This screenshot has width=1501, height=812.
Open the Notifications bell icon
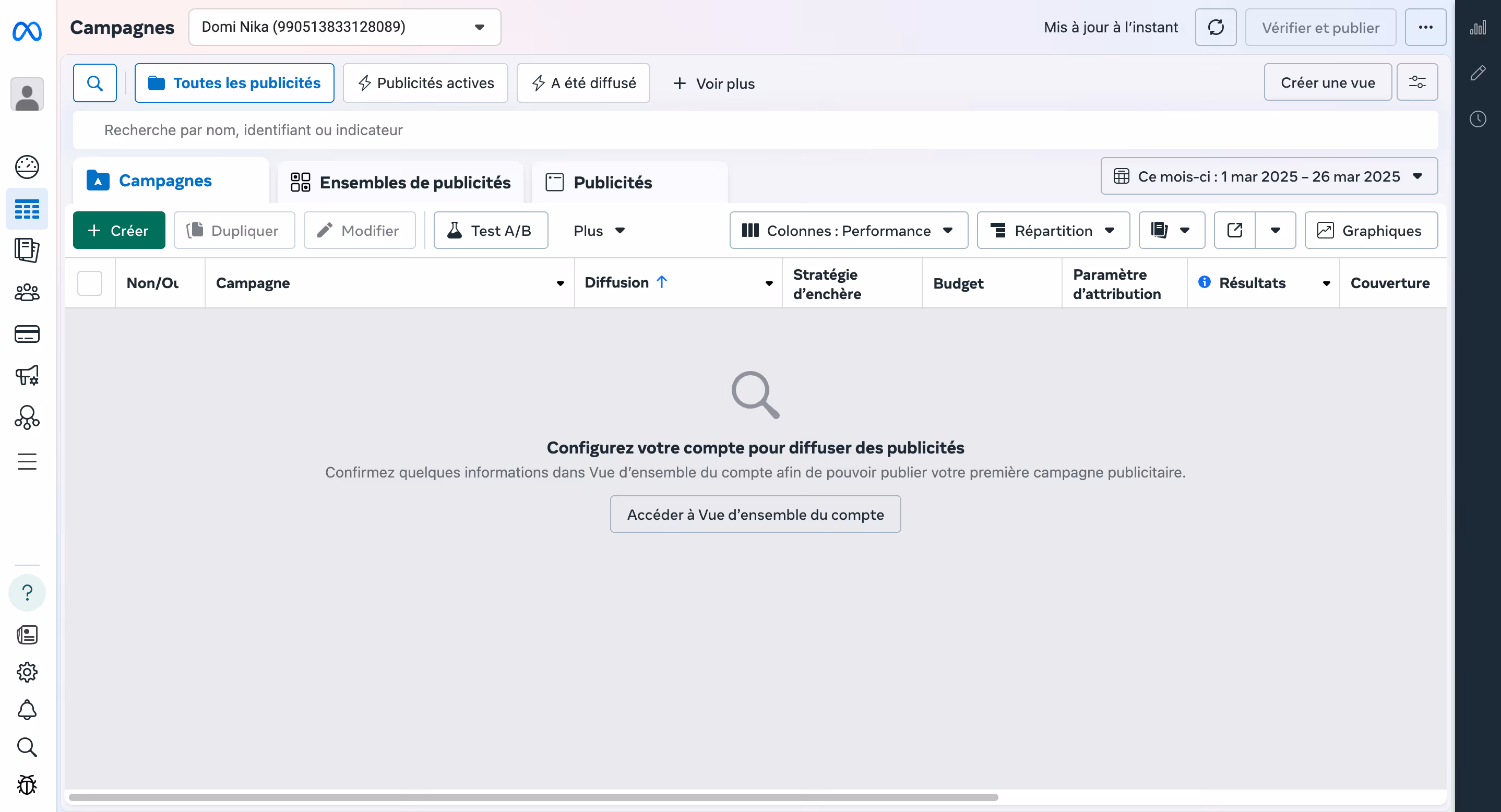(x=27, y=710)
